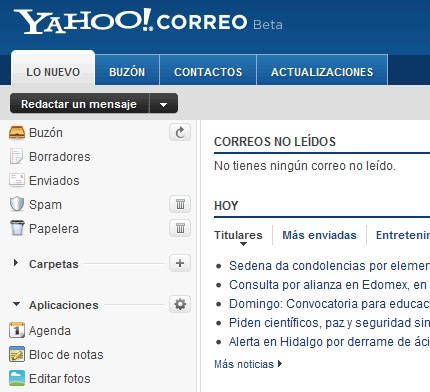Open the CONTACTOS tab
Image resolution: width=430 pixels, height=392 pixels.
point(208,70)
